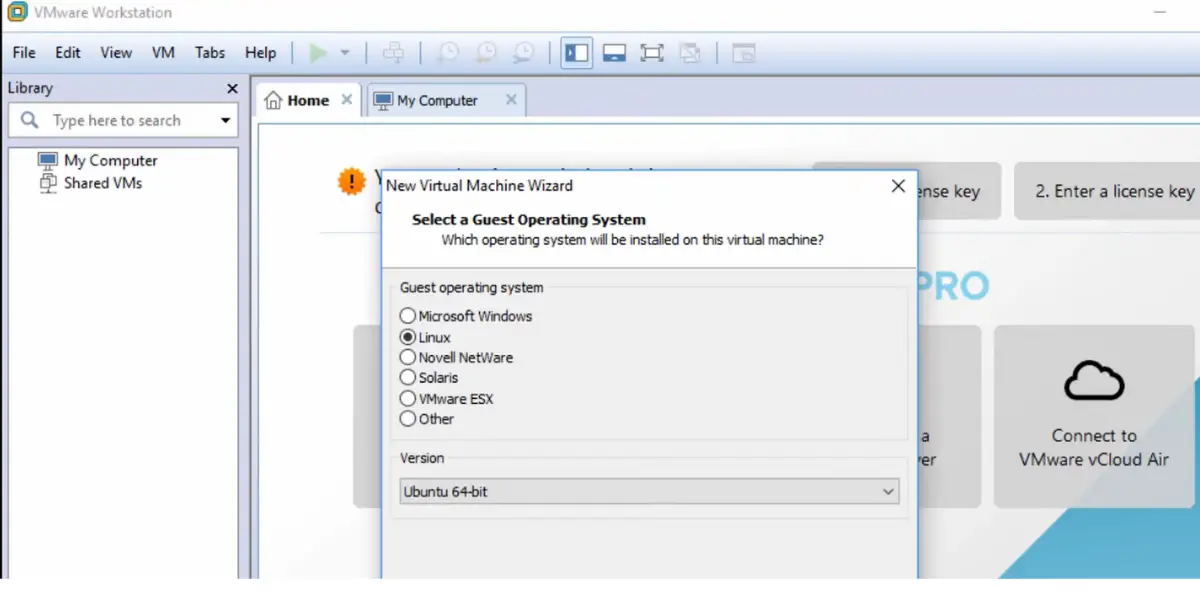Open the Tabs menu

click(x=210, y=53)
